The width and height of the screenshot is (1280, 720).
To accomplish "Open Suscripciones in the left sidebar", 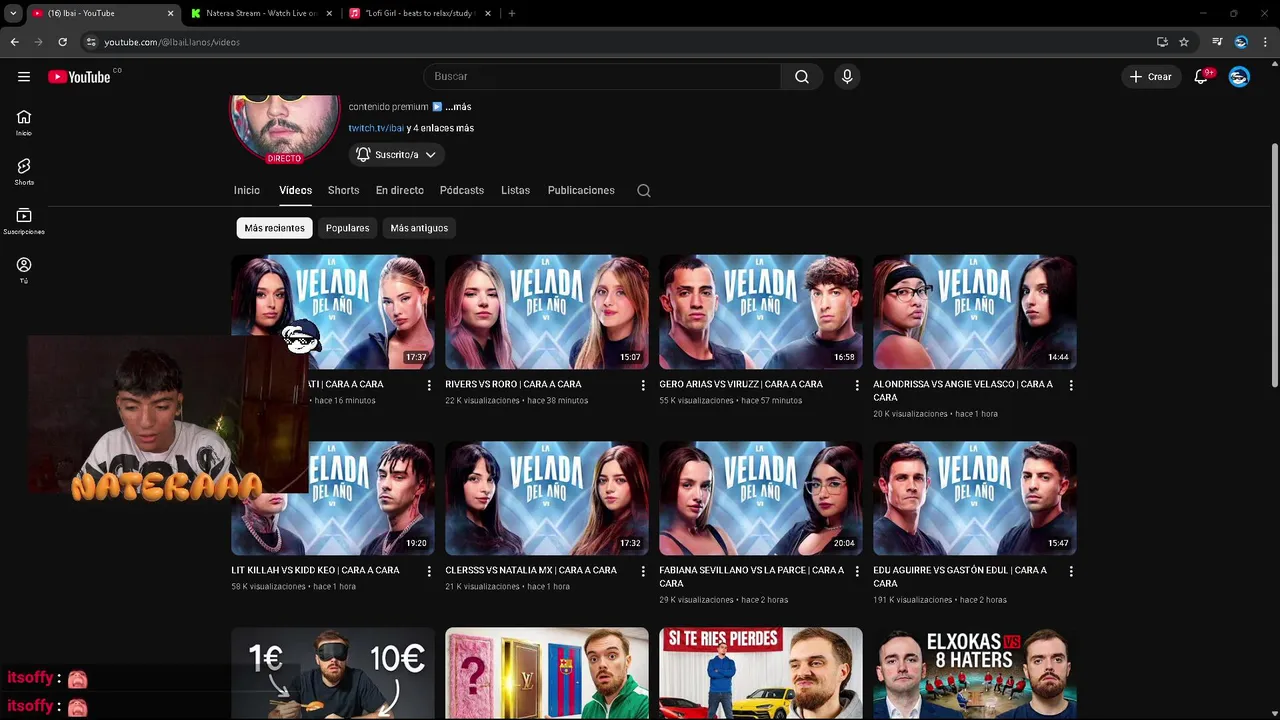I will point(24,221).
